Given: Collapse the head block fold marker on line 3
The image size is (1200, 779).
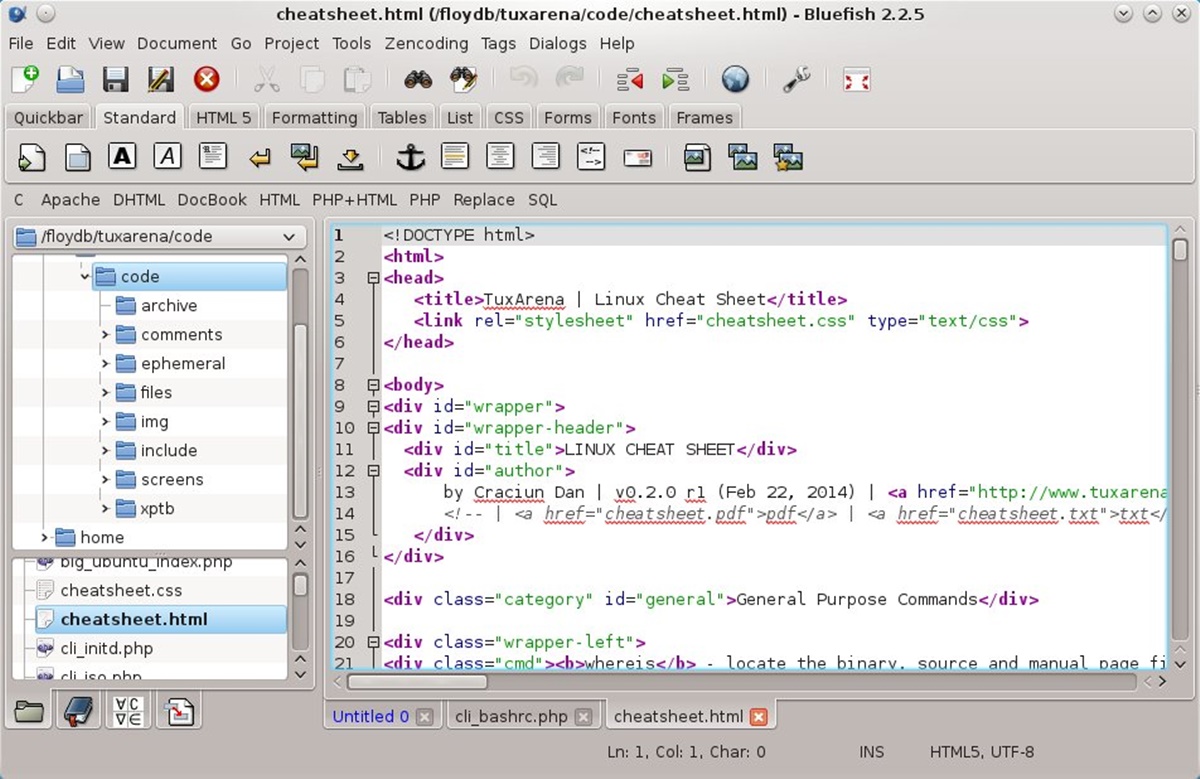Looking at the screenshot, I should [x=374, y=278].
